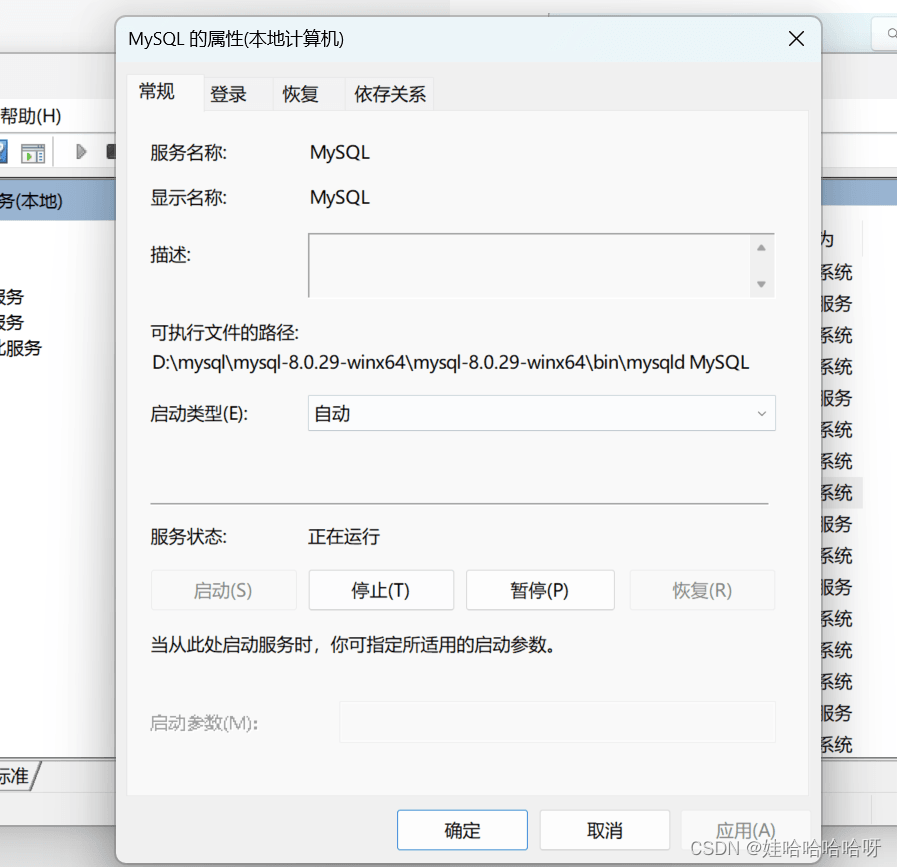The height and width of the screenshot is (867, 897).
Task: Confirm with the 确定 button
Action: (462, 830)
